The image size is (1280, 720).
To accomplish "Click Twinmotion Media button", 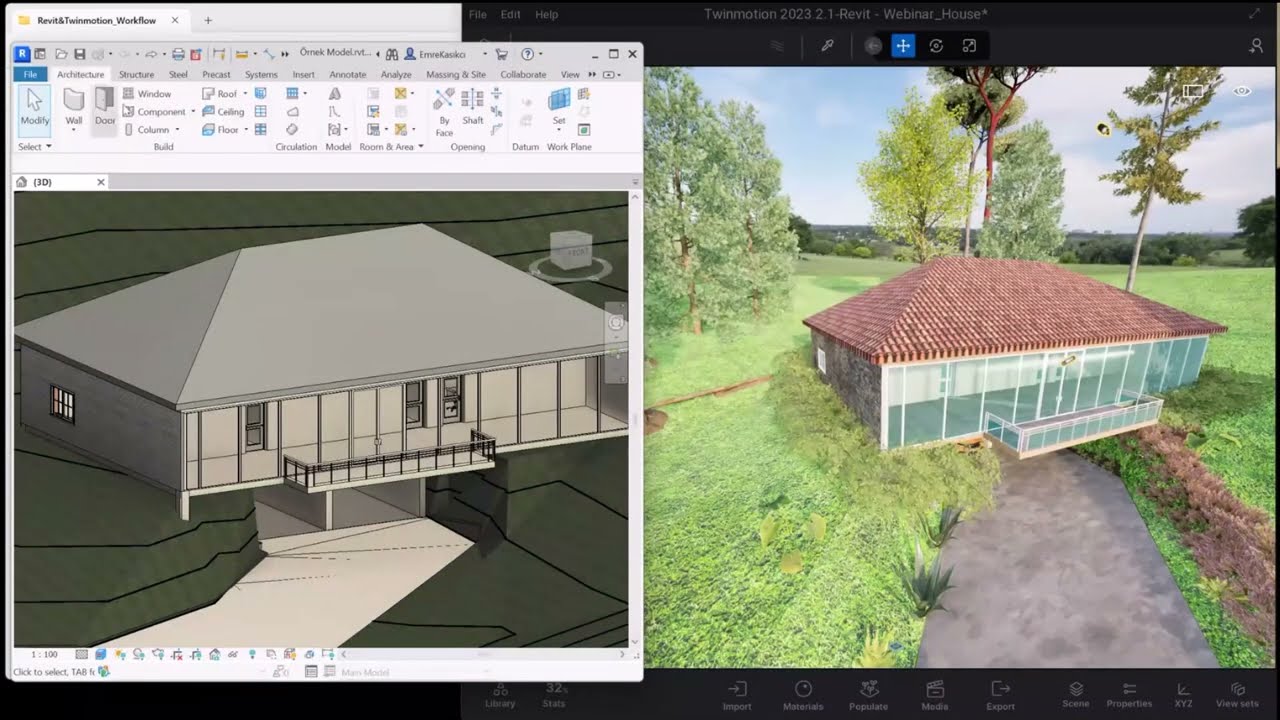I will tap(935, 695).
